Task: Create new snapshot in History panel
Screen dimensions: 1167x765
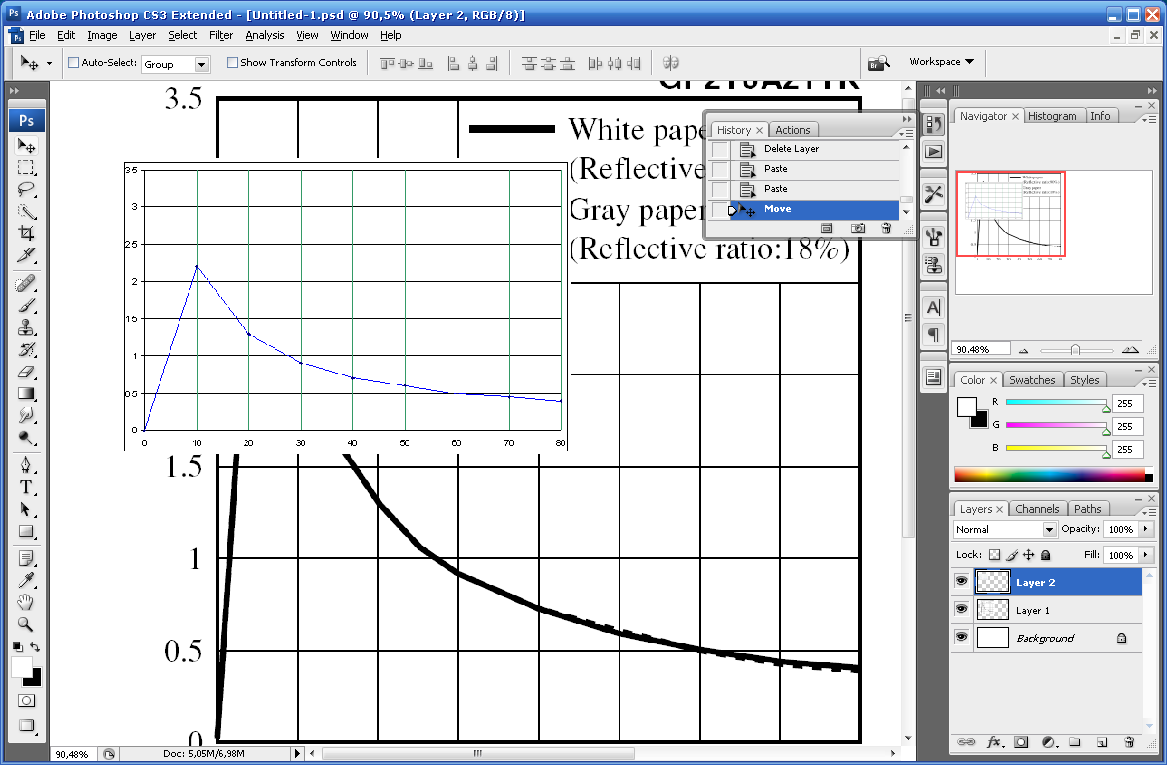Action: point(857,228)
